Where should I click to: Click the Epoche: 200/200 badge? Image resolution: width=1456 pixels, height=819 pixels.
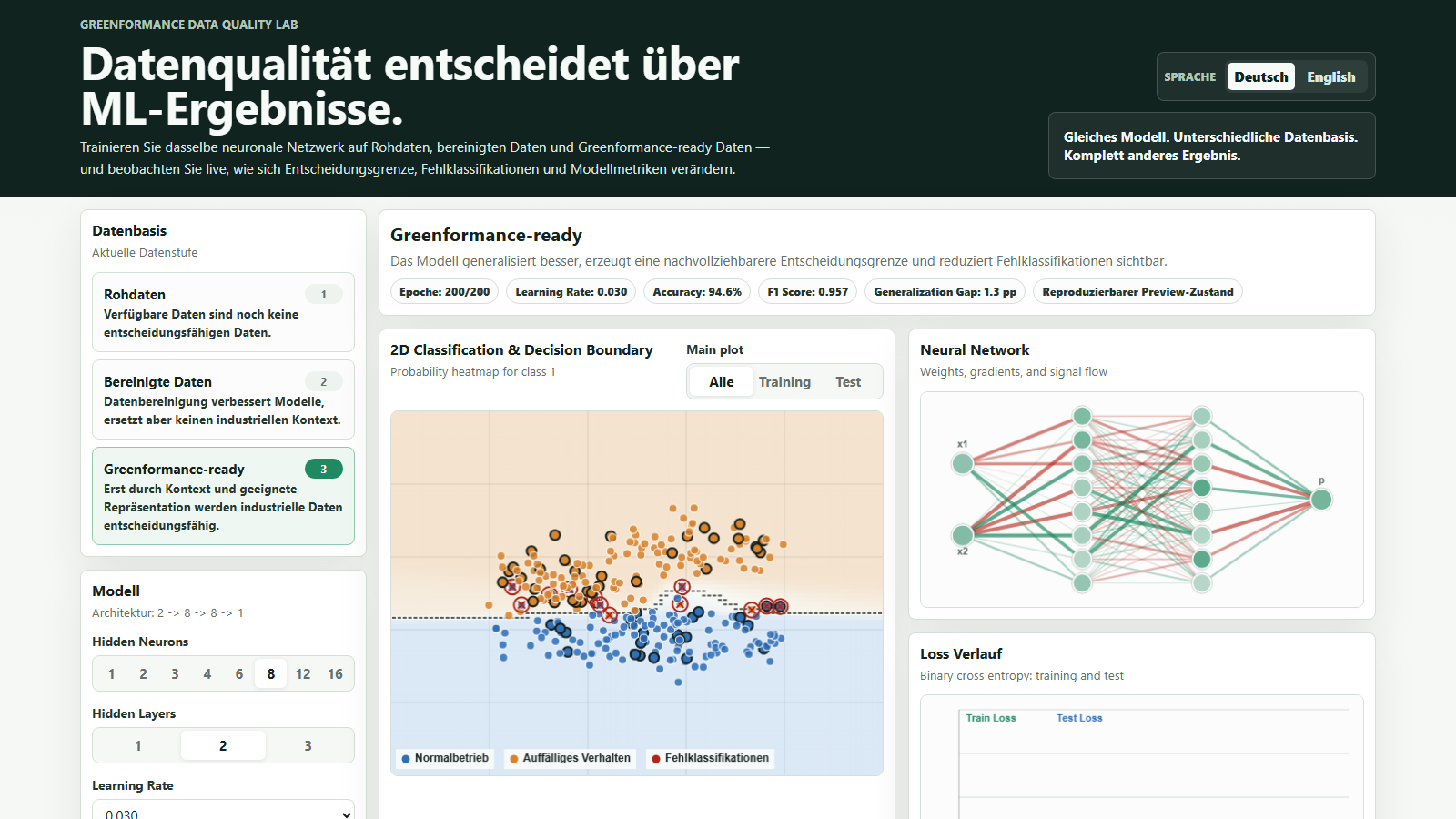(x=444, y=291)
